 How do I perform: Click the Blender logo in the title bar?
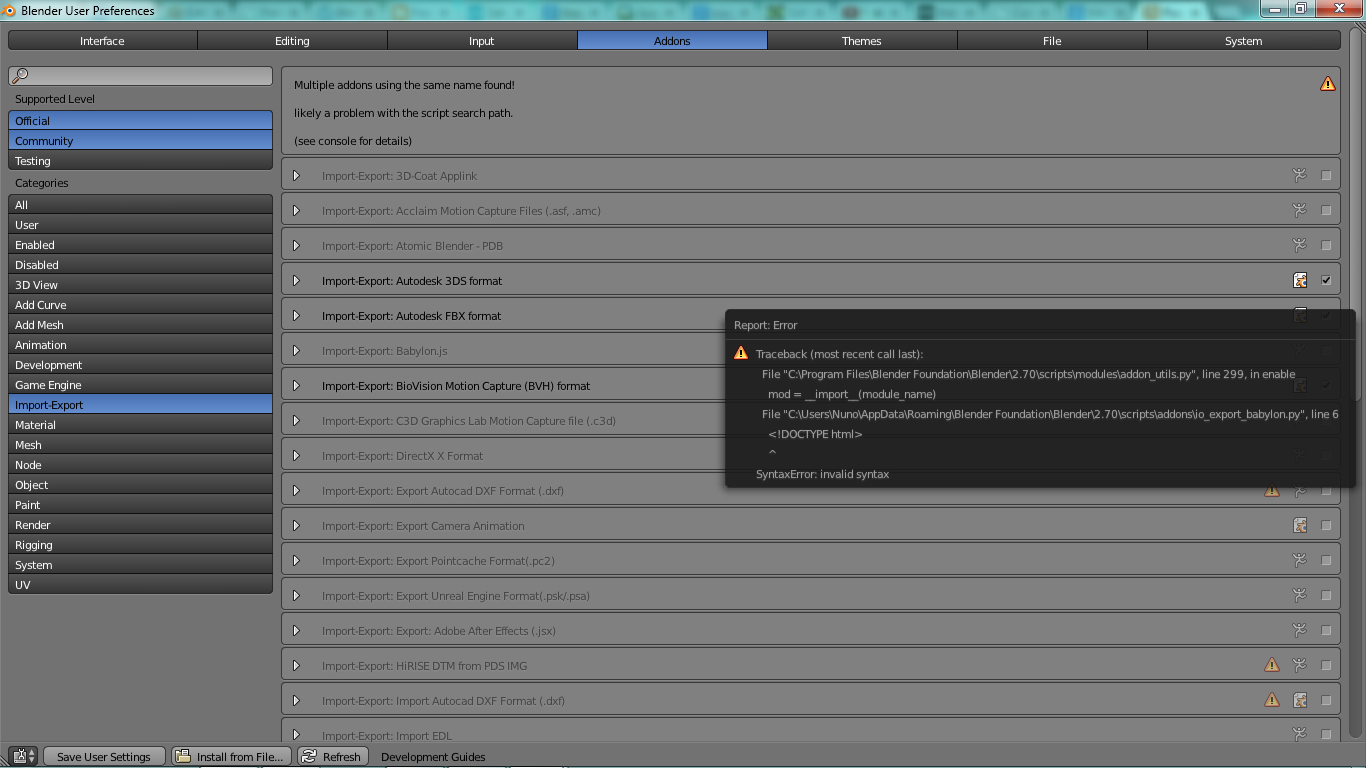pyautogui.click(x=9, y=11)
